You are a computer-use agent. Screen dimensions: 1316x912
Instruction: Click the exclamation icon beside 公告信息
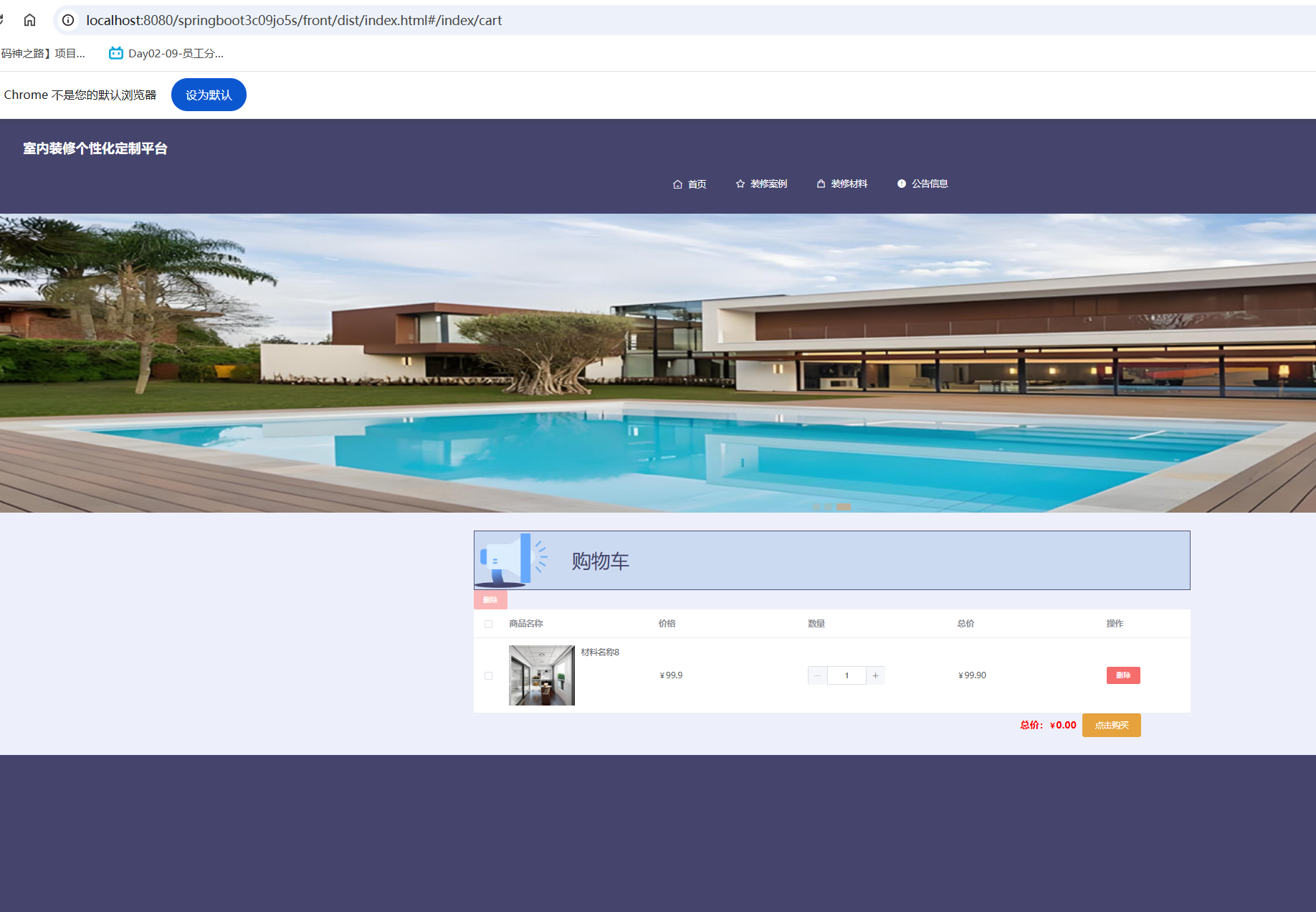[x=902, y=184]
